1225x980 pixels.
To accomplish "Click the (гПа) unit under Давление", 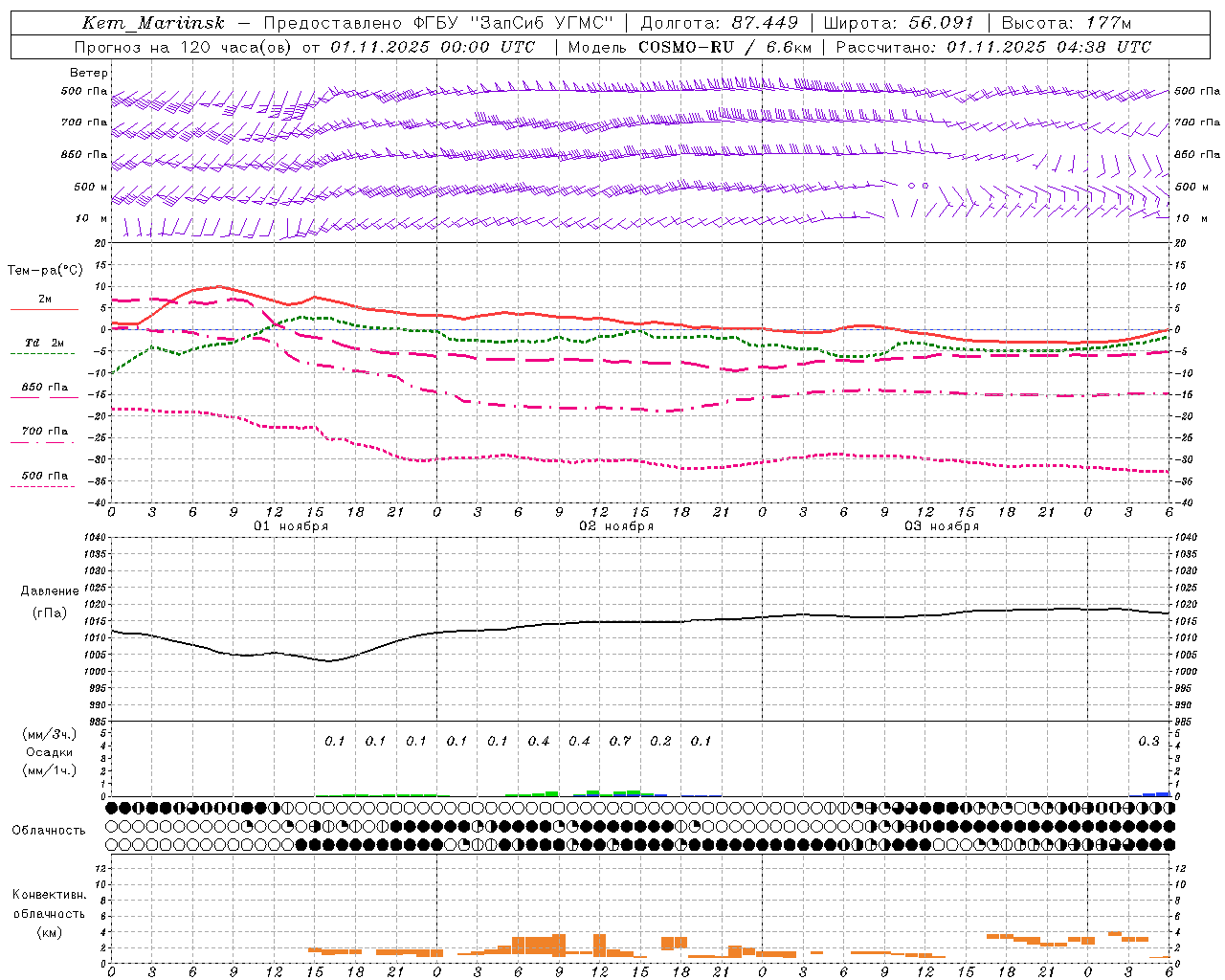I will tap(50, 613).
